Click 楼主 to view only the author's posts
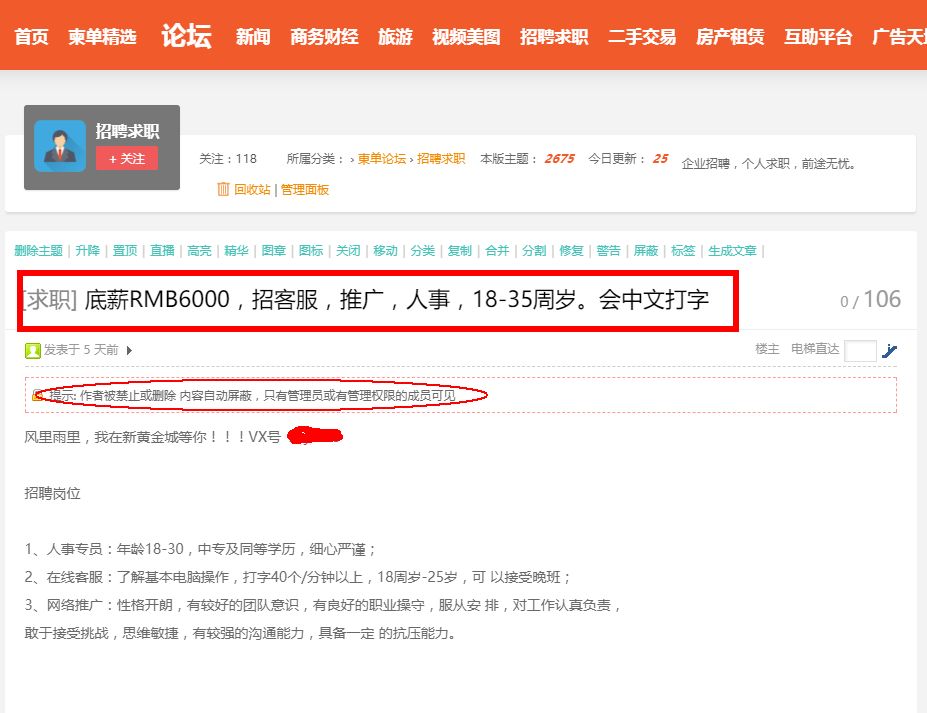This screenshot has width=927, height=713. (767, 349)
